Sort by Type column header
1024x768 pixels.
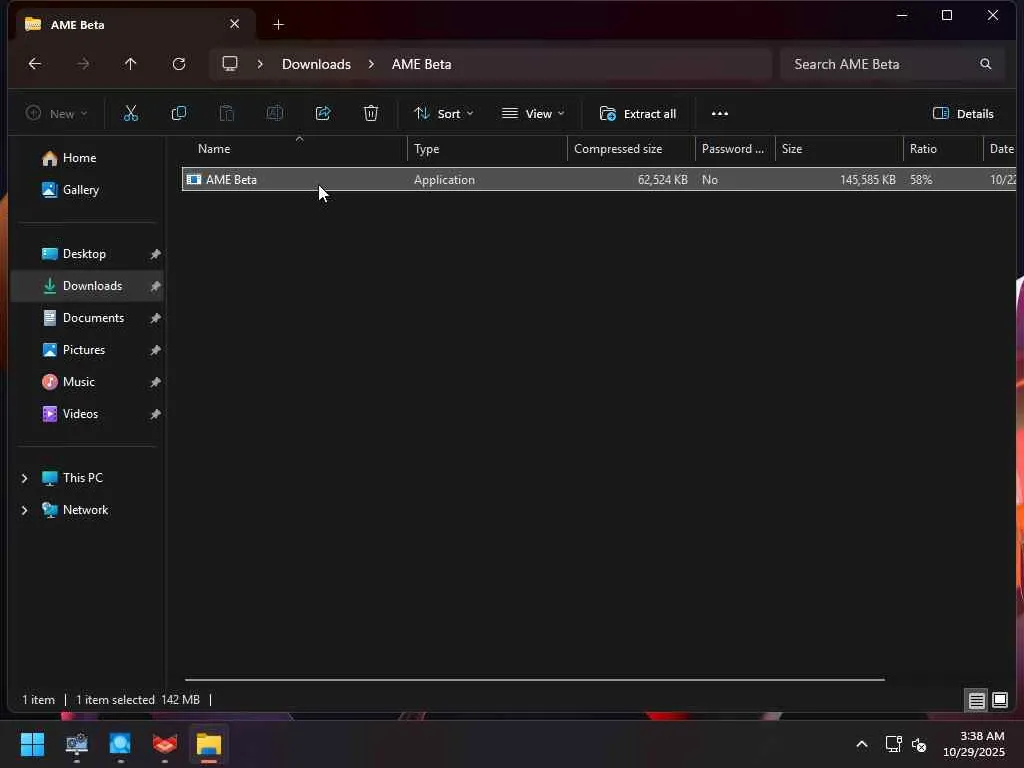click(x=487, y=149)
